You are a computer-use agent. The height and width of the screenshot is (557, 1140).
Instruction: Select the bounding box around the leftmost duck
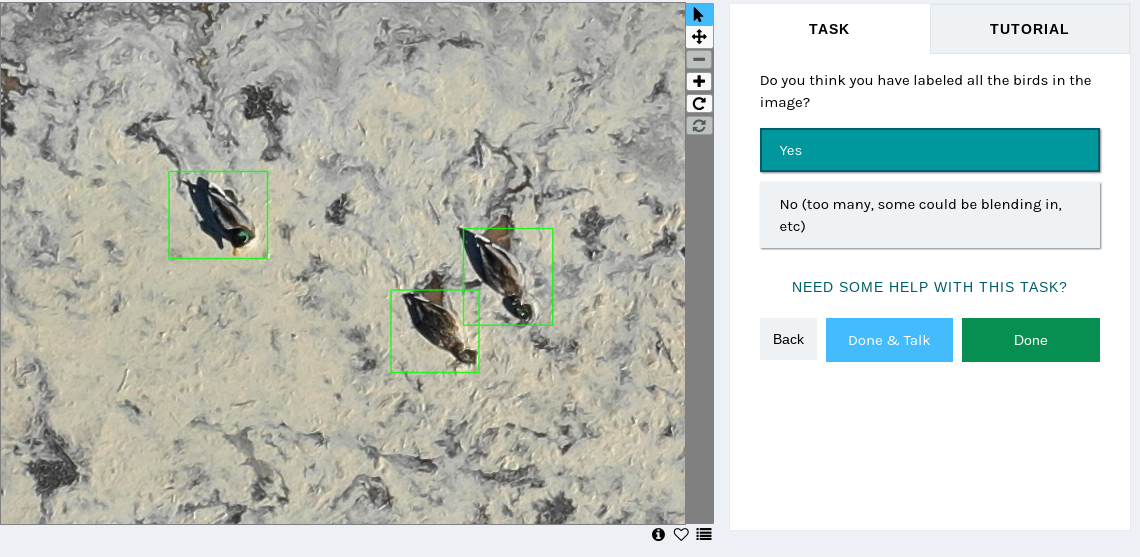pyautogui.click(x=218, y=215)
